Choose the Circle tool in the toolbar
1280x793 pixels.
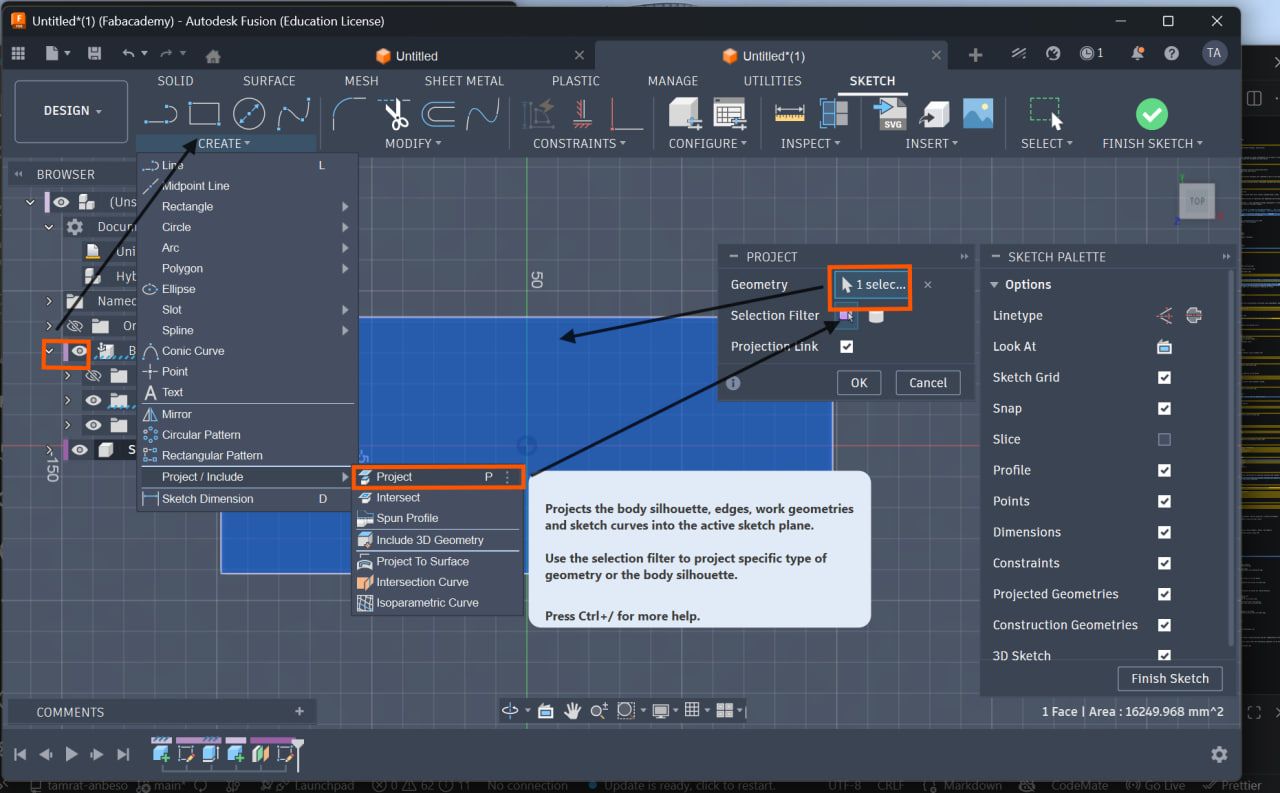(x=249, y=114)
